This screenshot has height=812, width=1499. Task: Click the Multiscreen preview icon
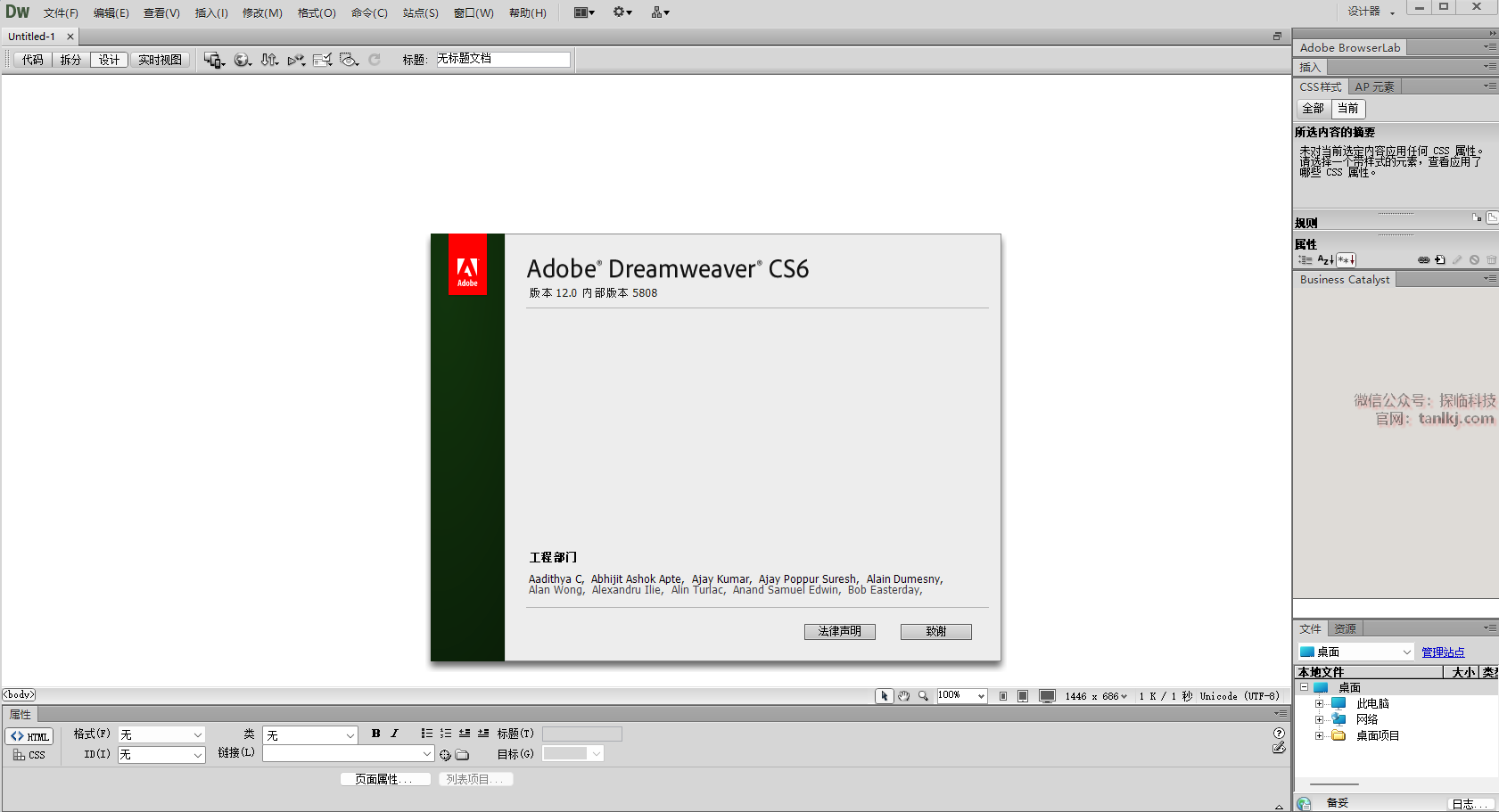tap(213, 60)
